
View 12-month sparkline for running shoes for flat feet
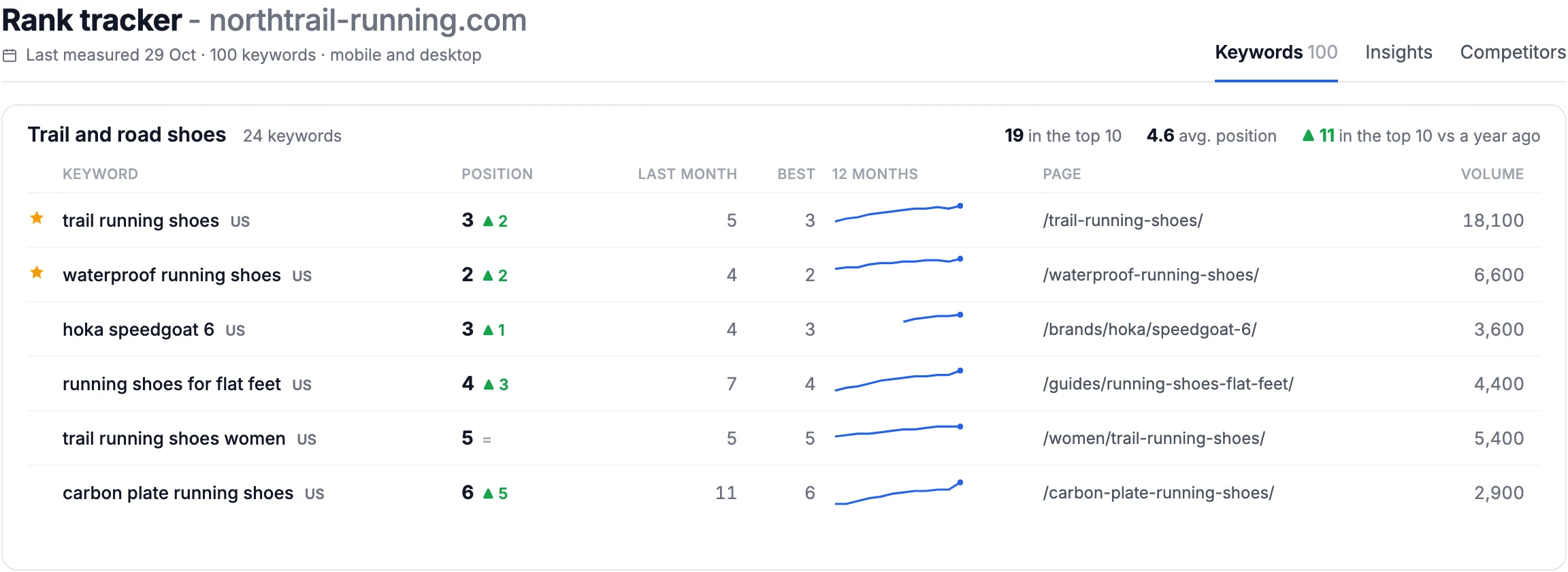(x=898, y=380)
